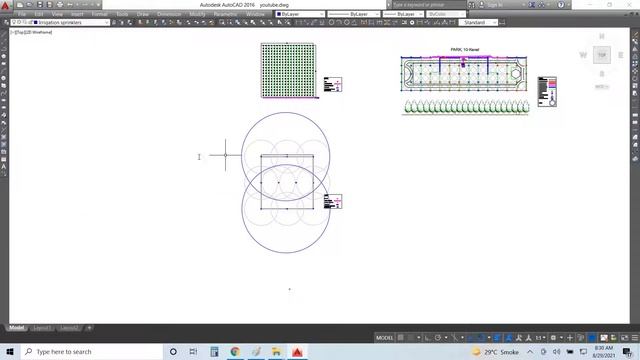Click the Open file icon in quick access toolbar

(29, 5)
